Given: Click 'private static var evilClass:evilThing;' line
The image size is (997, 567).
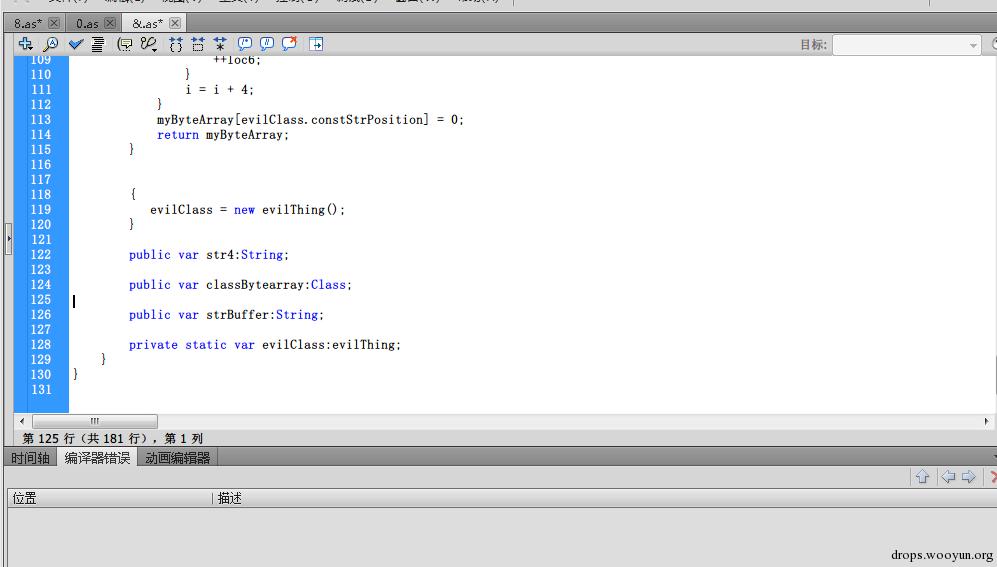Looking at the screenshot, I should pyautogui.click(x=265, y=345).
